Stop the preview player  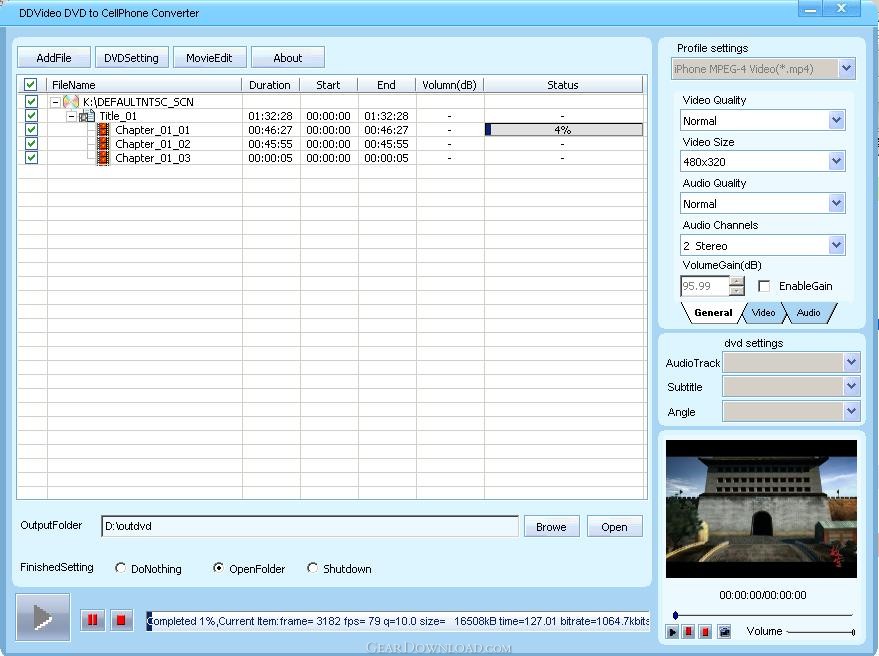point(706,632)
